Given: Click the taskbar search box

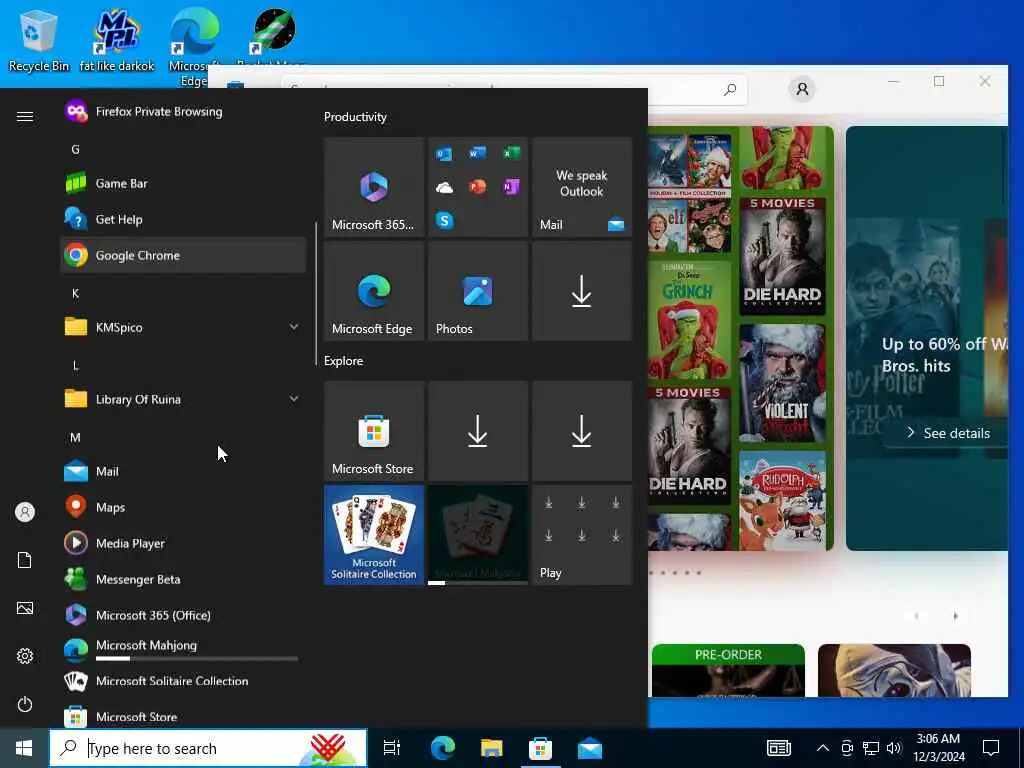Looking at the screenshot, I should [x=208, y=748].
